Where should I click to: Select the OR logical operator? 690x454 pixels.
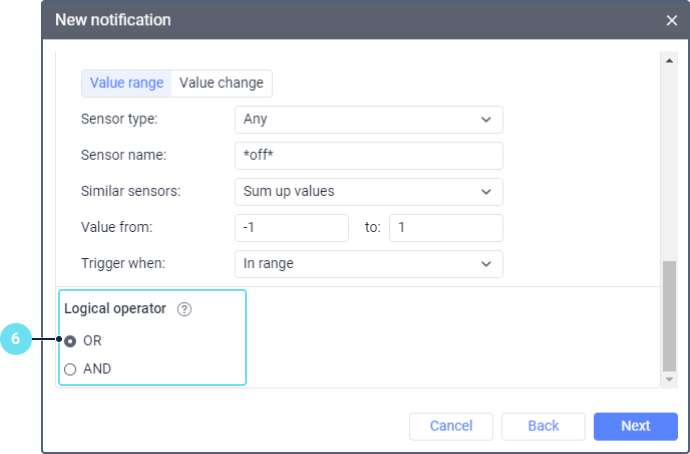click(70, 341)
